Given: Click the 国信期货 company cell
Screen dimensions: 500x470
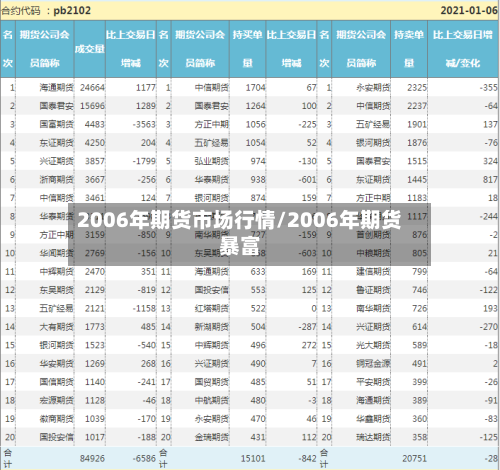Looking at the screenshot, I should (x=57, y=382).
